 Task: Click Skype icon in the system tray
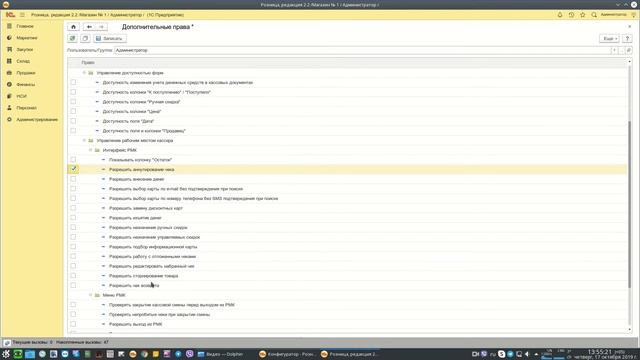point(501,354)
